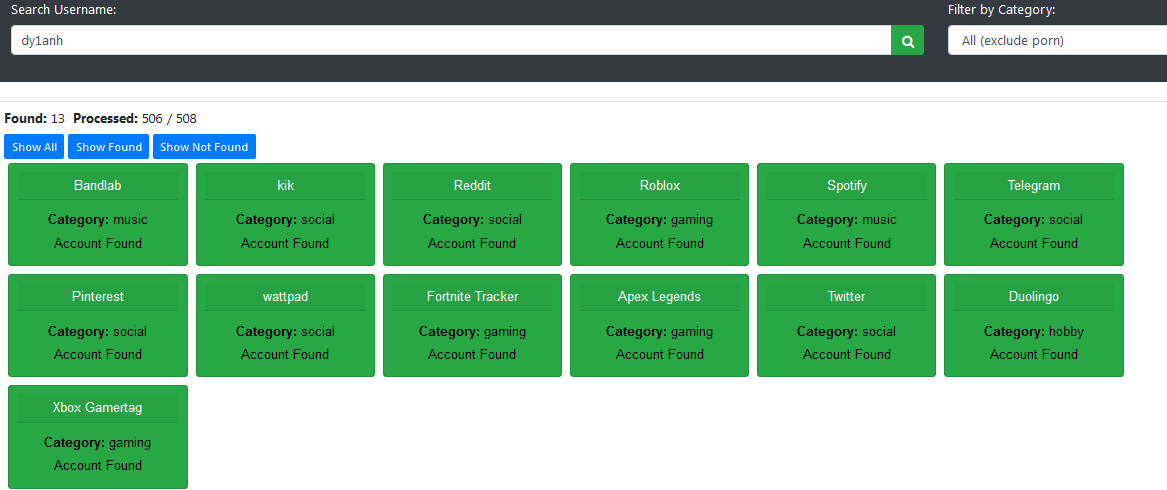Click the Found: 13 count text
Screen dimensions: 1167x490
[x=34, y=118]
